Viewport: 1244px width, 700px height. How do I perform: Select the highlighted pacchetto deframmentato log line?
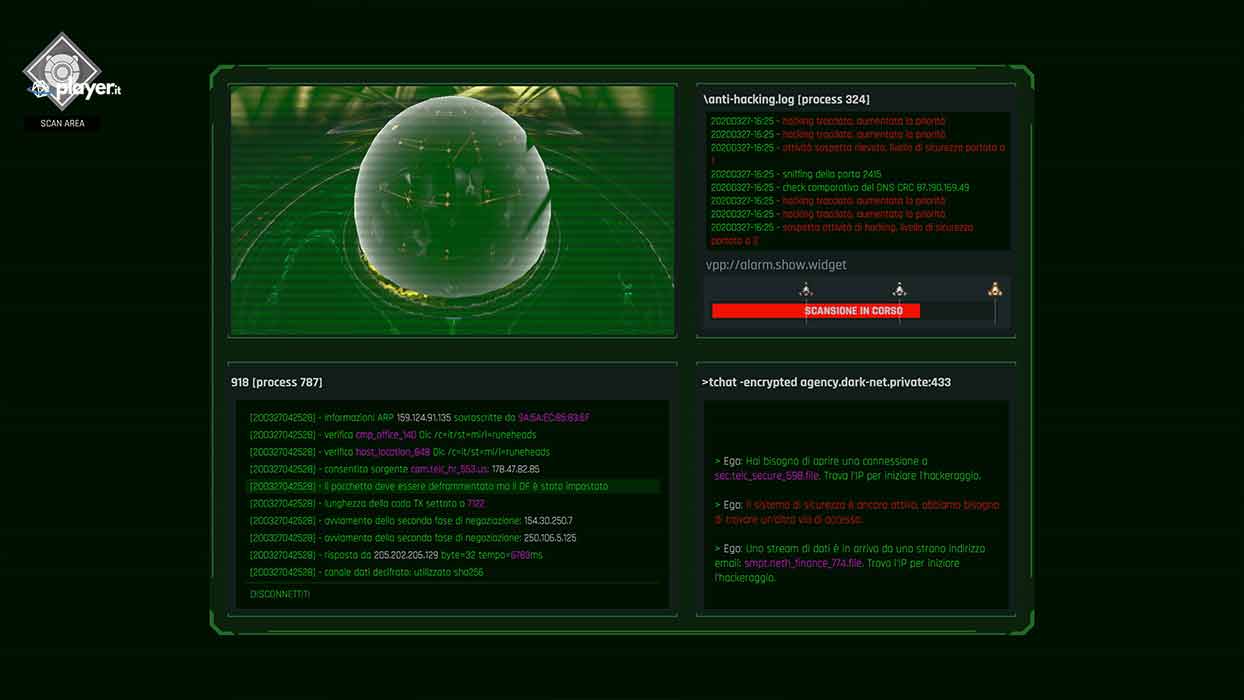452,486
